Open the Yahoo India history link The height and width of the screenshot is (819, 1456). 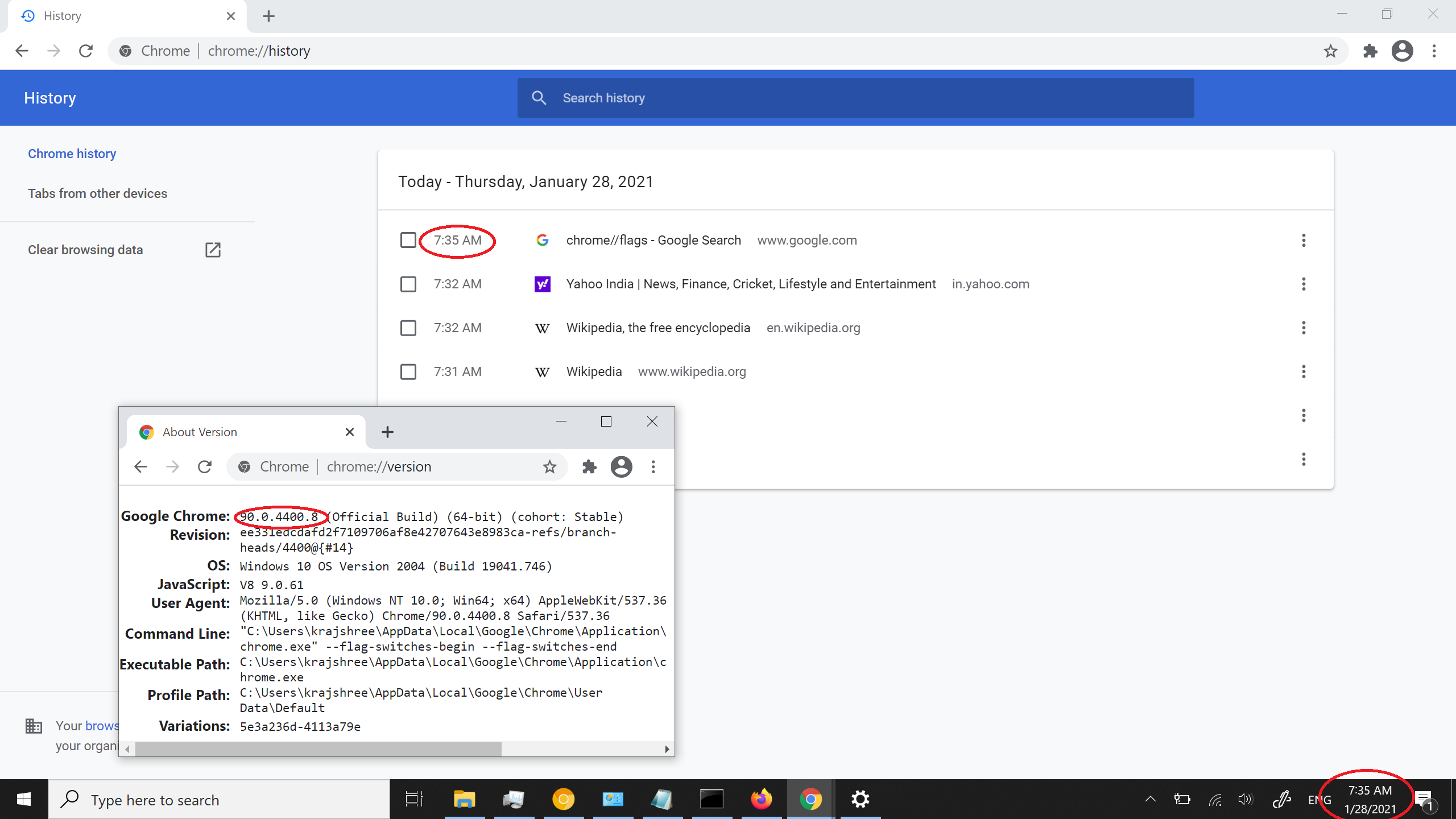click(x=751, y=284)
